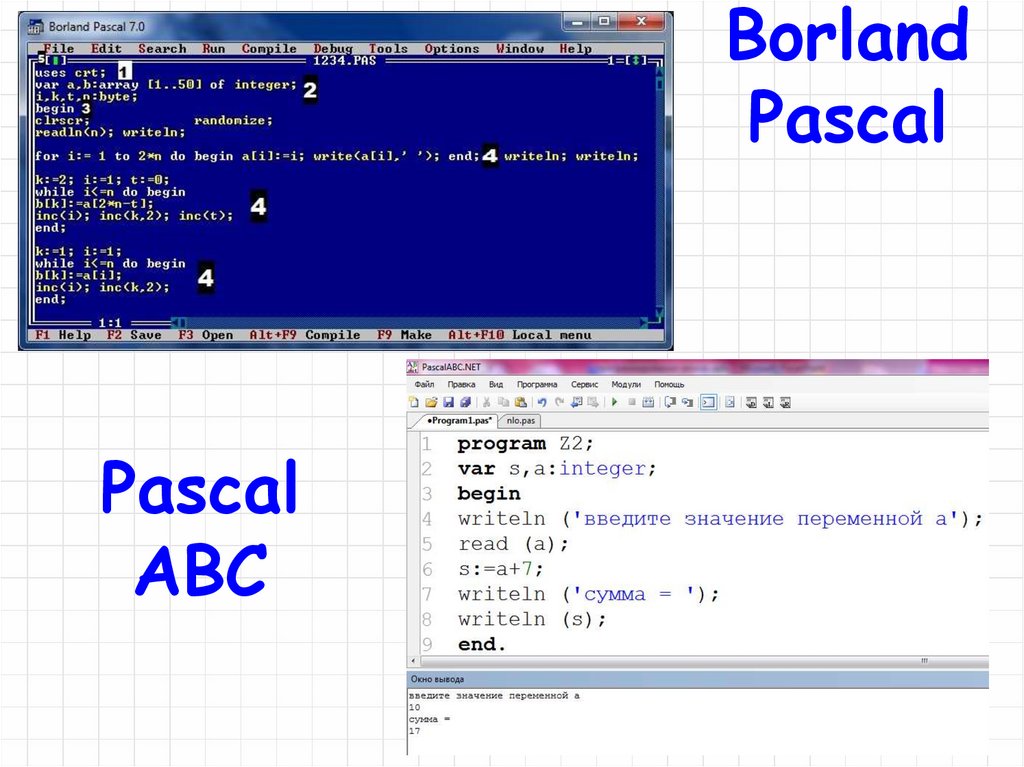The width and height of the screenshot is (1024, 767).
Task: Click 'uses crt;' line in Borland editor
Action: (x=70, y=73)
